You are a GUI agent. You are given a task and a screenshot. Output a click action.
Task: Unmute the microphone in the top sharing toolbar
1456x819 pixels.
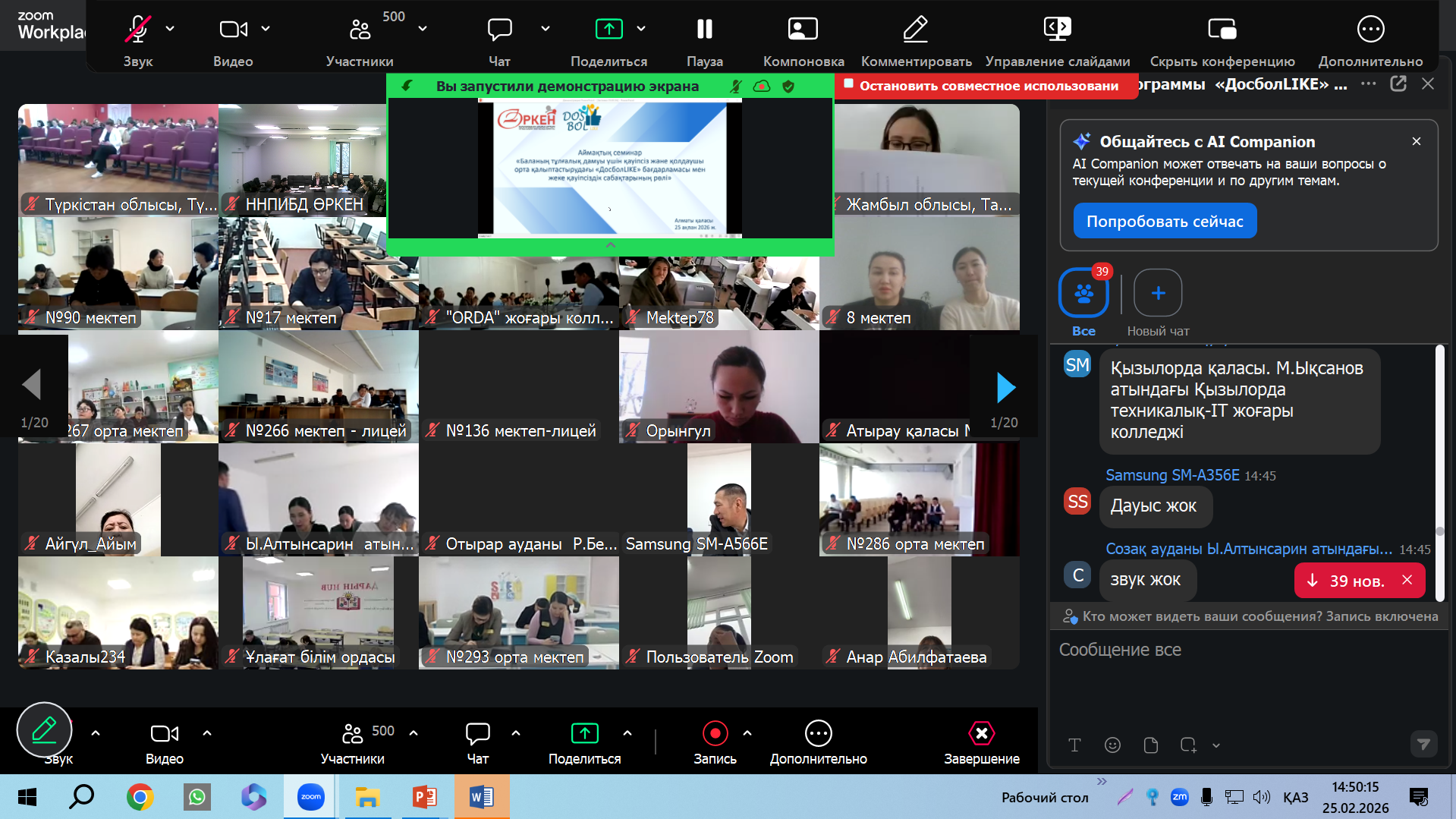coord(137,30)
